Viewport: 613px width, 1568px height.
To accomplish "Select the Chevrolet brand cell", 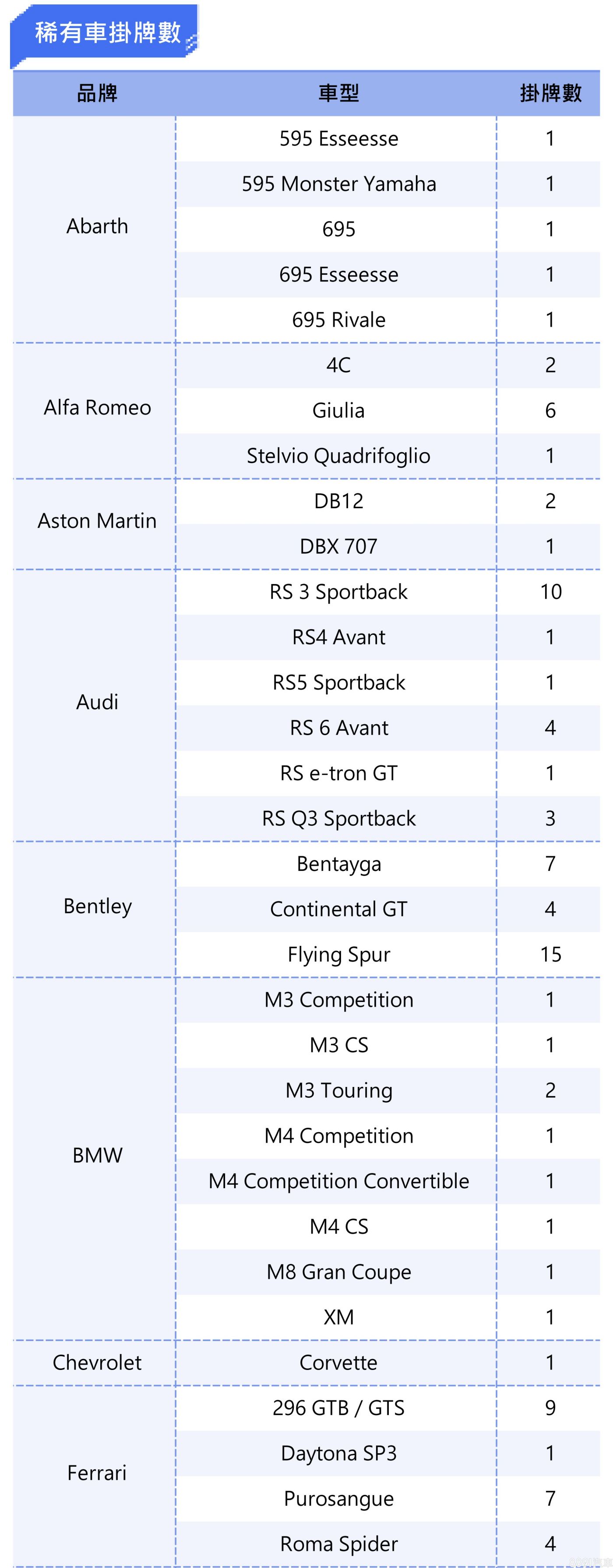I will [x=97, y=1362].
